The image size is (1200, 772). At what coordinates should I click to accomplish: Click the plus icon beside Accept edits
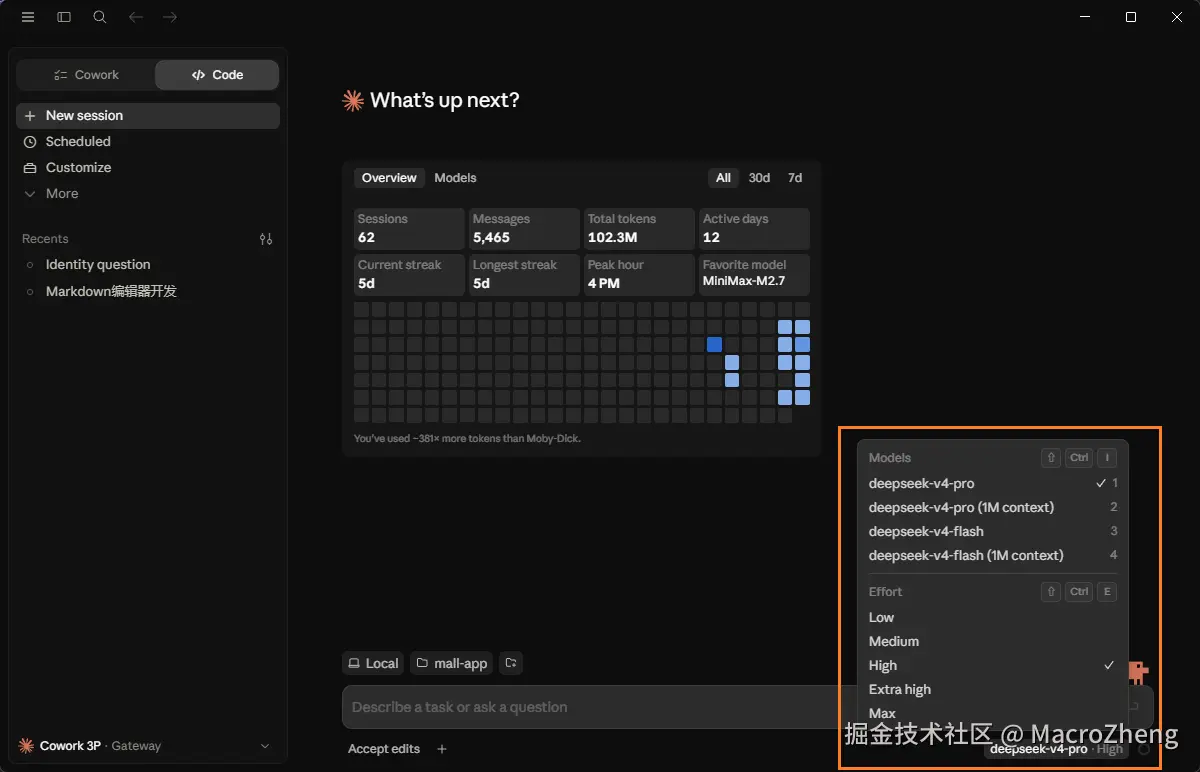coord(442,749)
